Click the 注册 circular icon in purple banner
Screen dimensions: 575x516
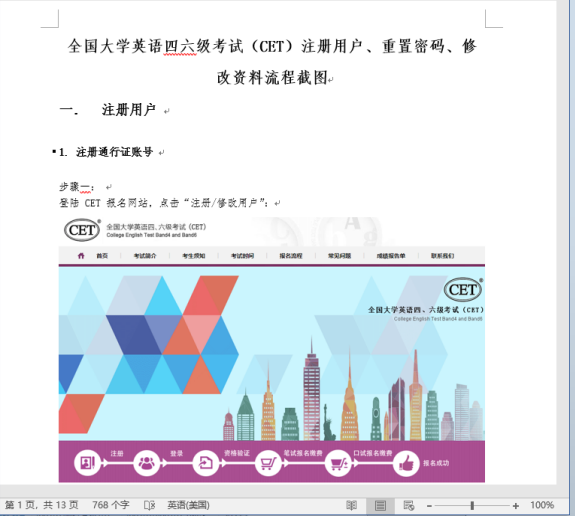pyautogui.click(x=87, y=463)
